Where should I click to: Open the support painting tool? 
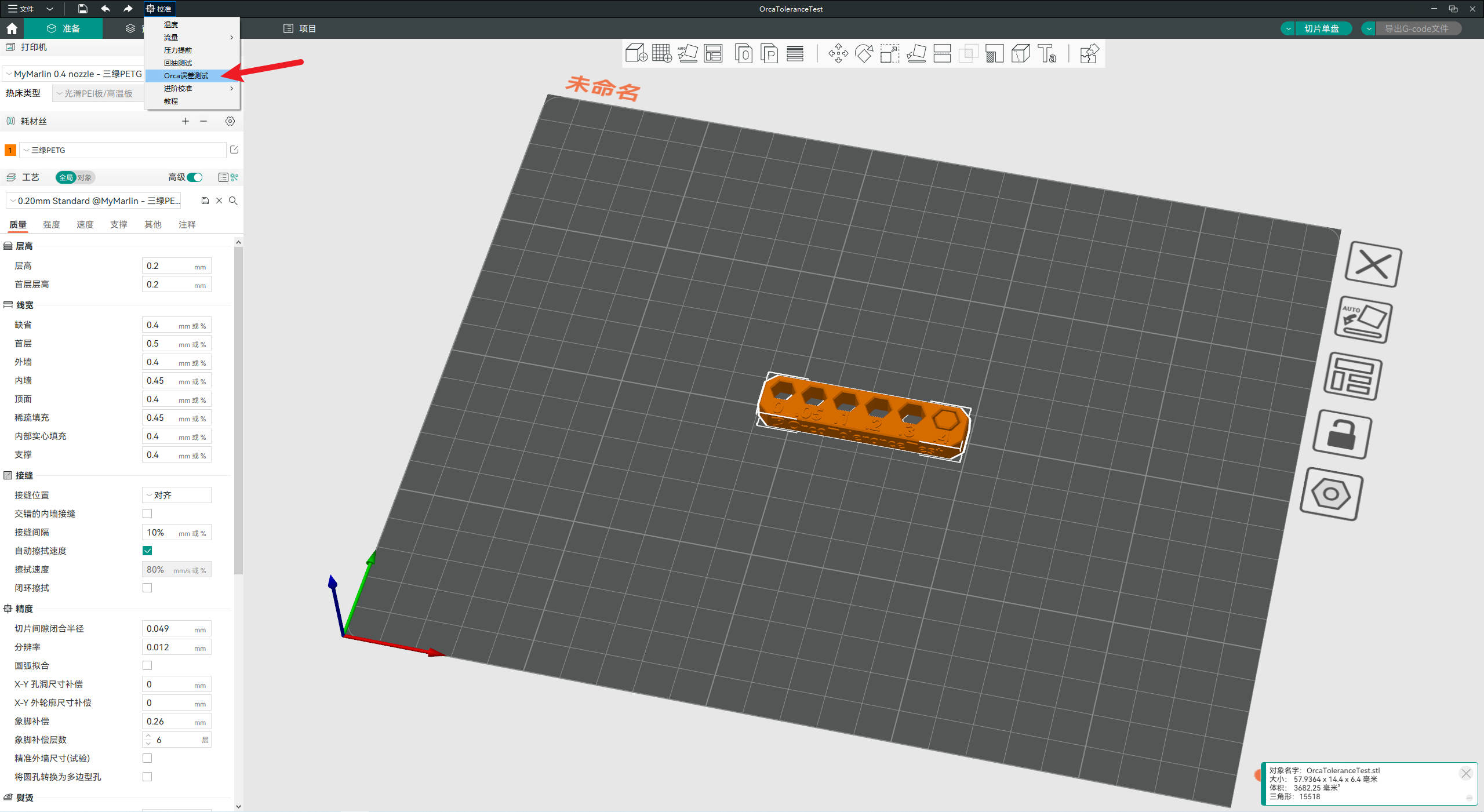pyautogui.click(x=994, y=53)
